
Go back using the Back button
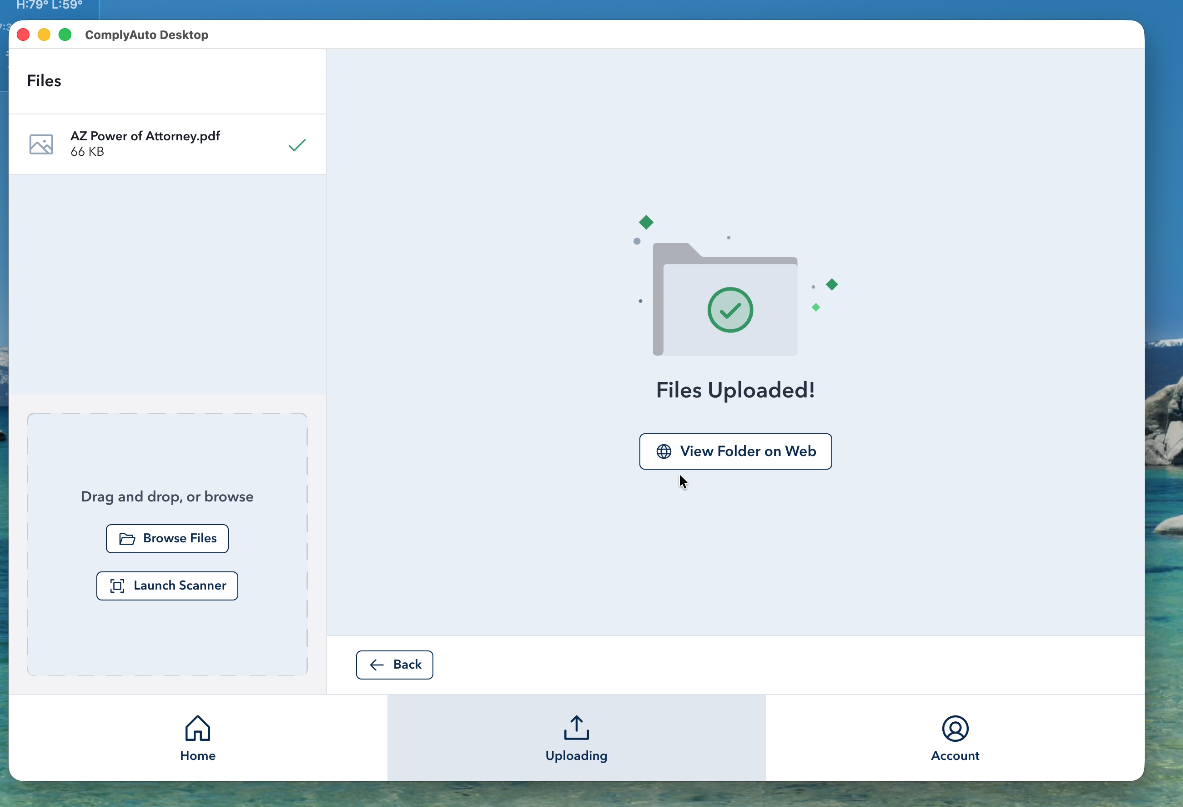click(x=395, y=665)
